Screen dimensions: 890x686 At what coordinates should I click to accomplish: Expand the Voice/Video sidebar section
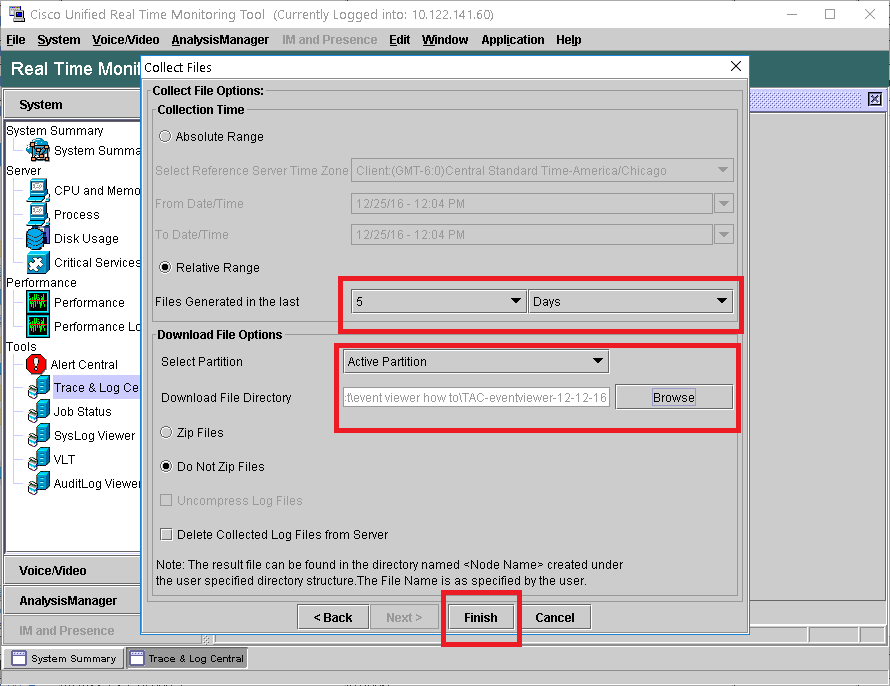(72, 571)
